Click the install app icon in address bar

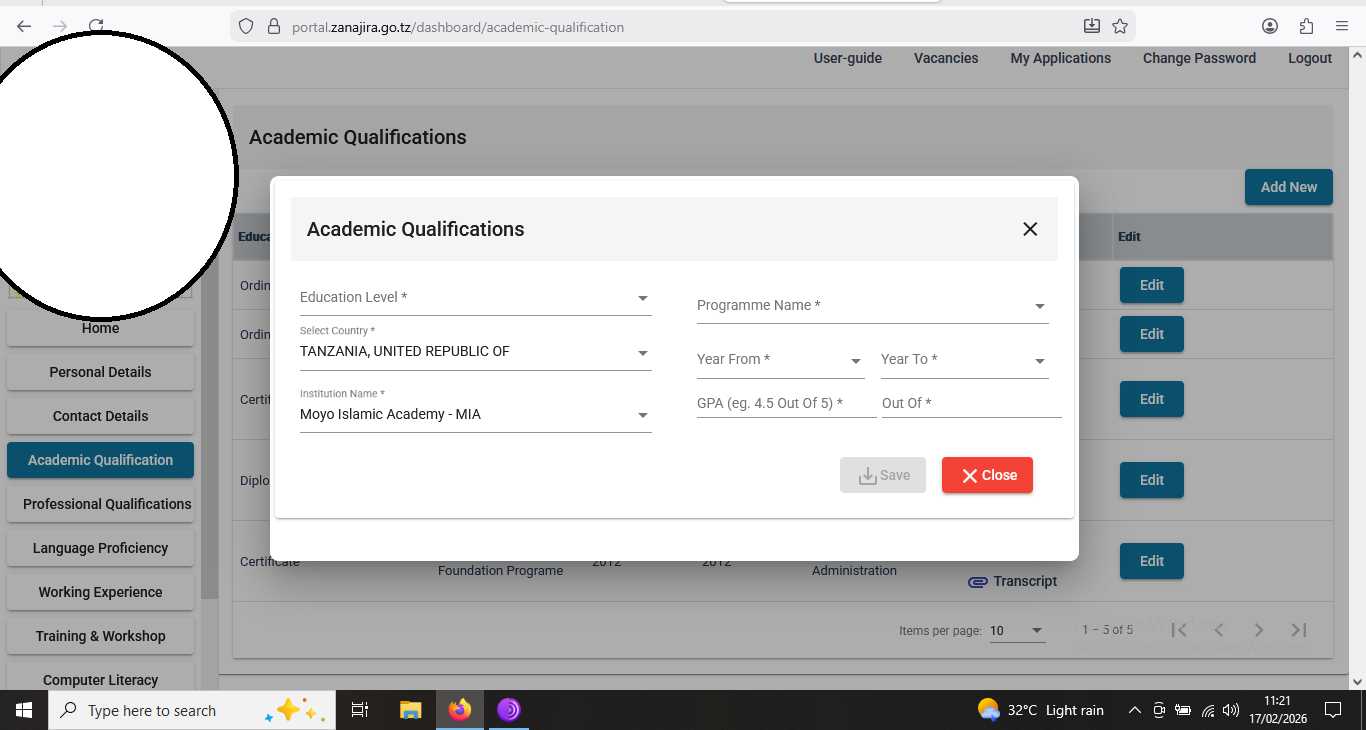1092,26
